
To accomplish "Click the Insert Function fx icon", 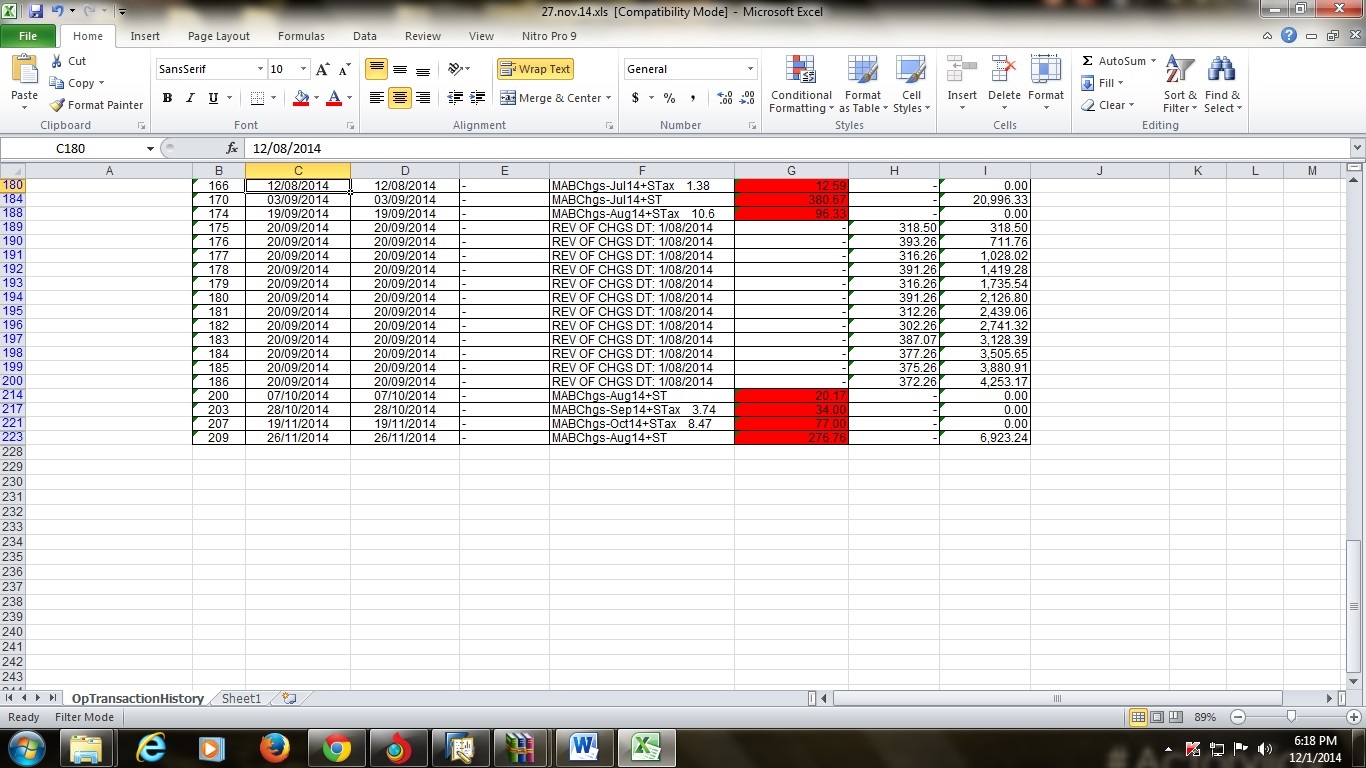I will click(232, 148).
